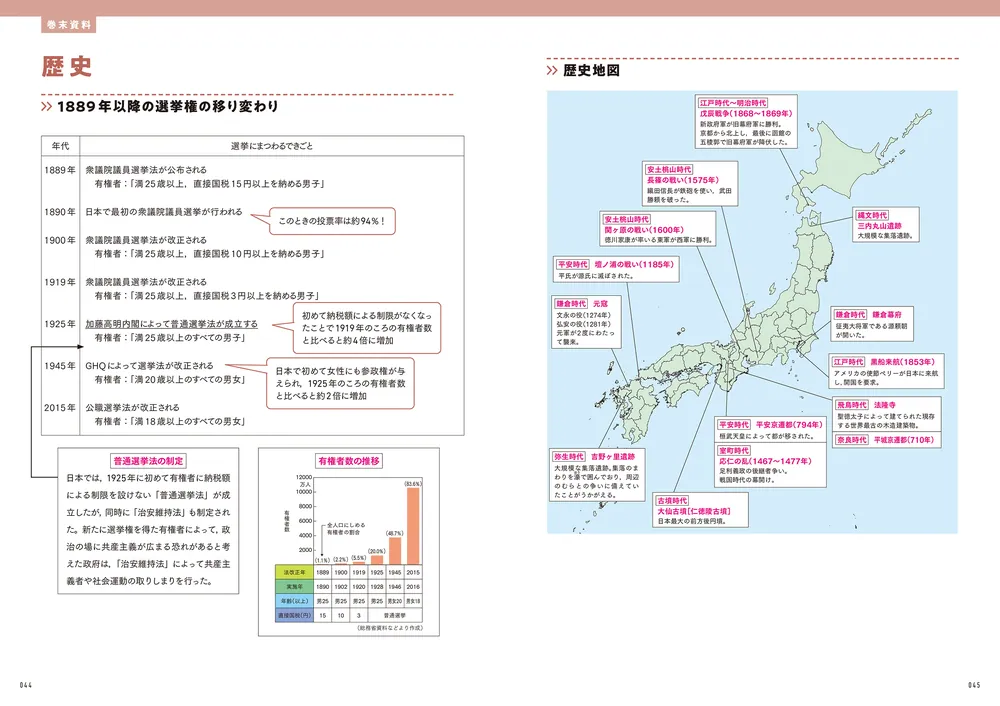Screen dimensions: 1000x706
Task: Click the page number 044
Action: click(26, 685)
